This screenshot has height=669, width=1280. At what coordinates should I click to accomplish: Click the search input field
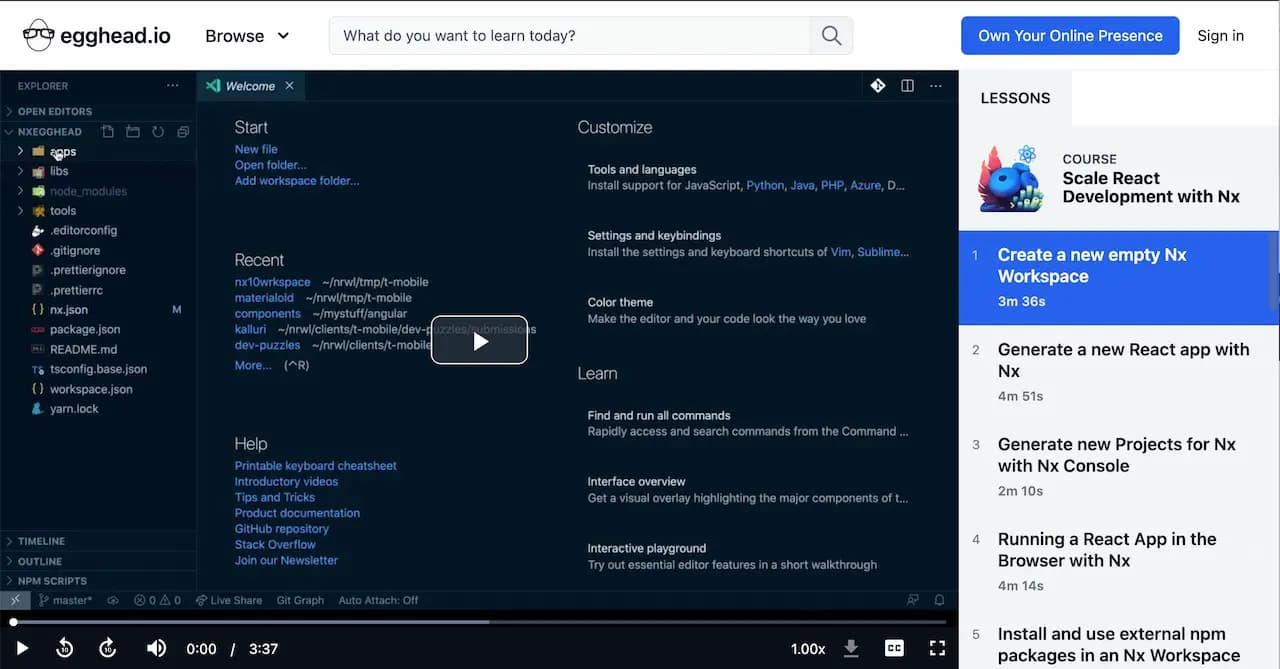[x=570, y=36]
